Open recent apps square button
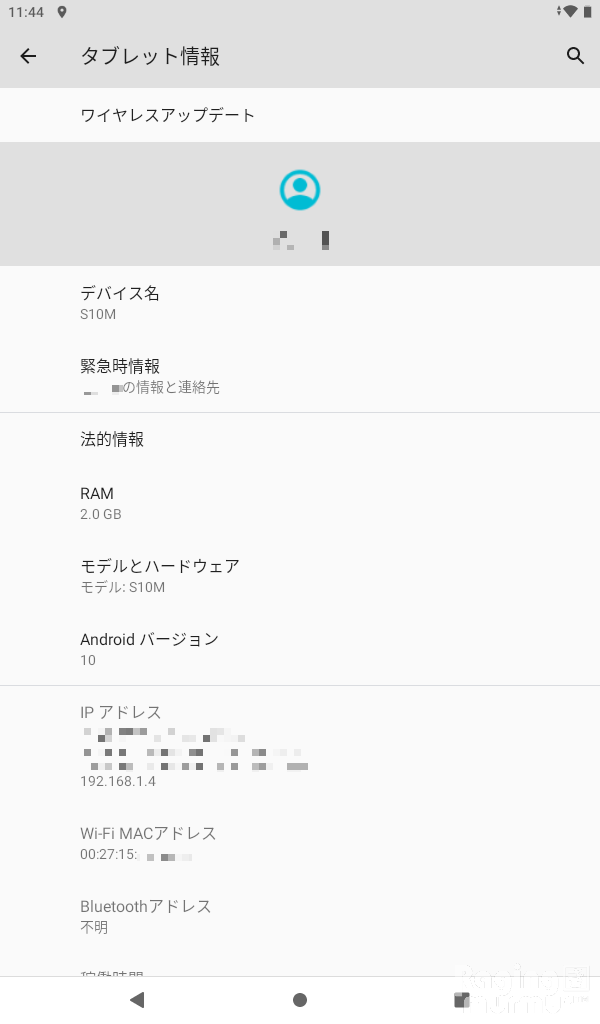600x1024 pixels. [462, 999]
